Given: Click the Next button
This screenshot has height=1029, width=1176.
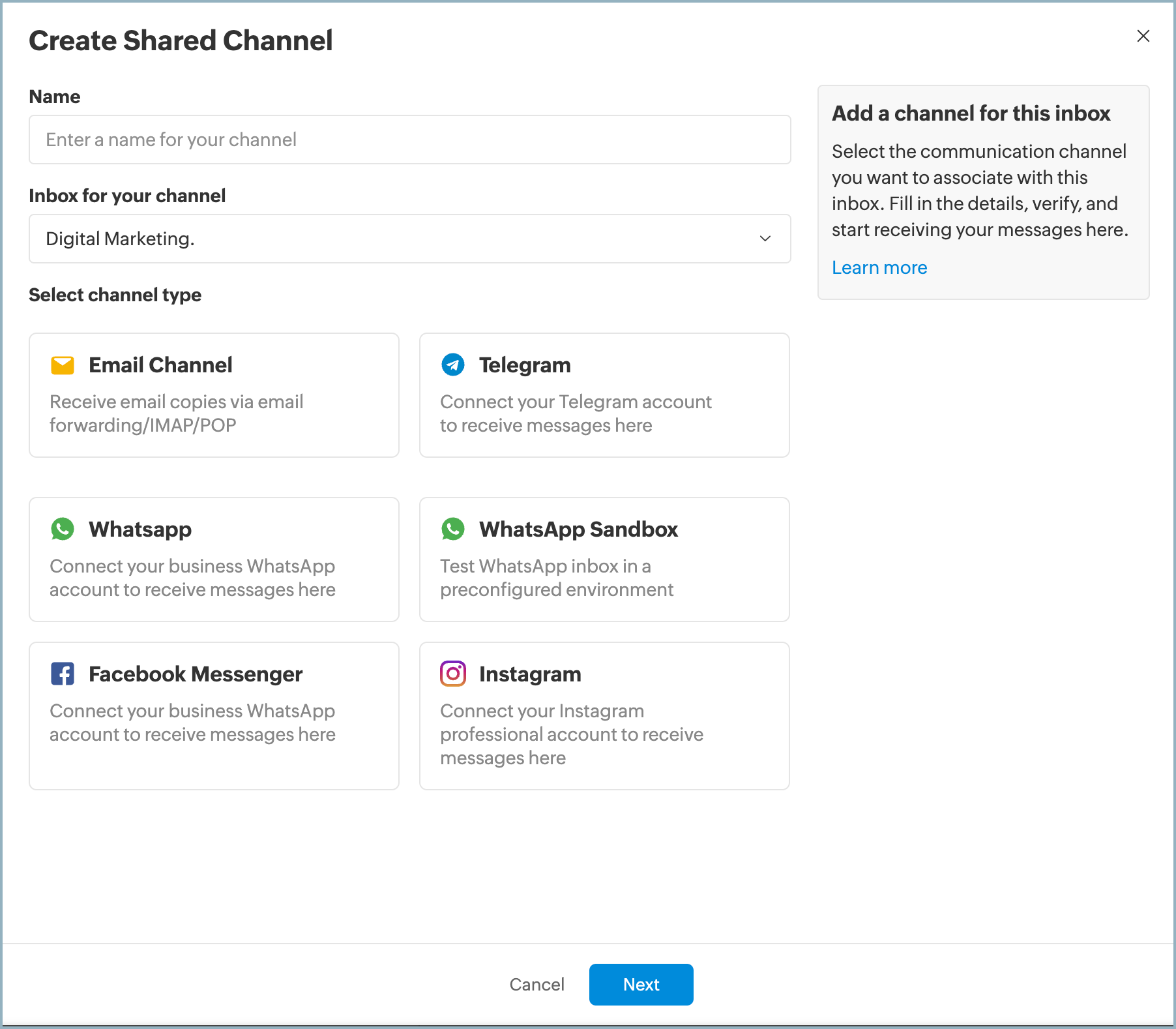Looking at the screenshot, I should (641, 985).
